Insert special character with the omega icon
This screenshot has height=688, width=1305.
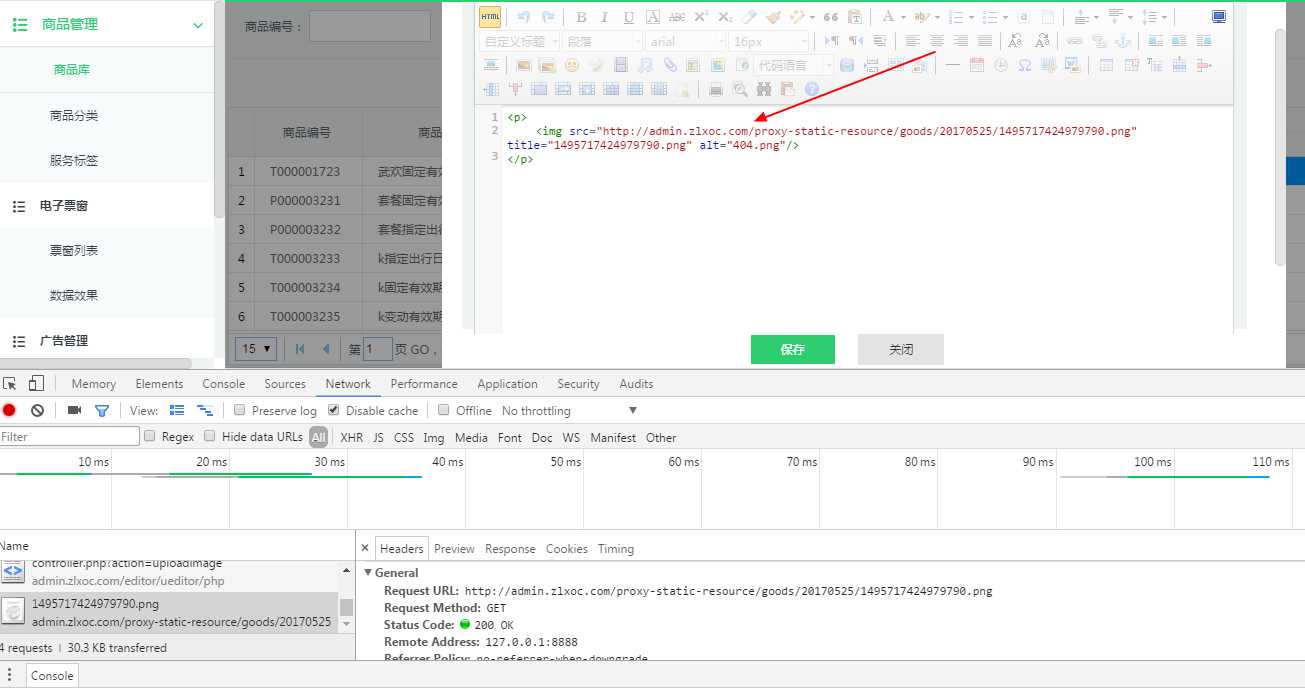coord(1025,65)
